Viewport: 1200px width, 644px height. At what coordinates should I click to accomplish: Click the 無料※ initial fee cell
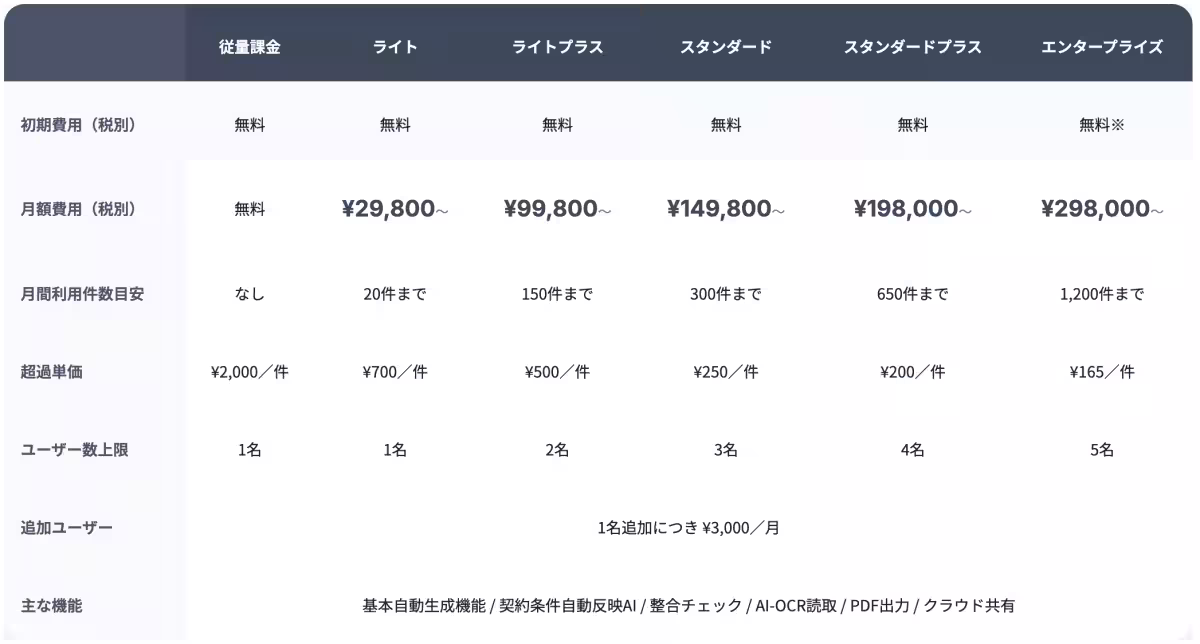tap(1102, 125)
